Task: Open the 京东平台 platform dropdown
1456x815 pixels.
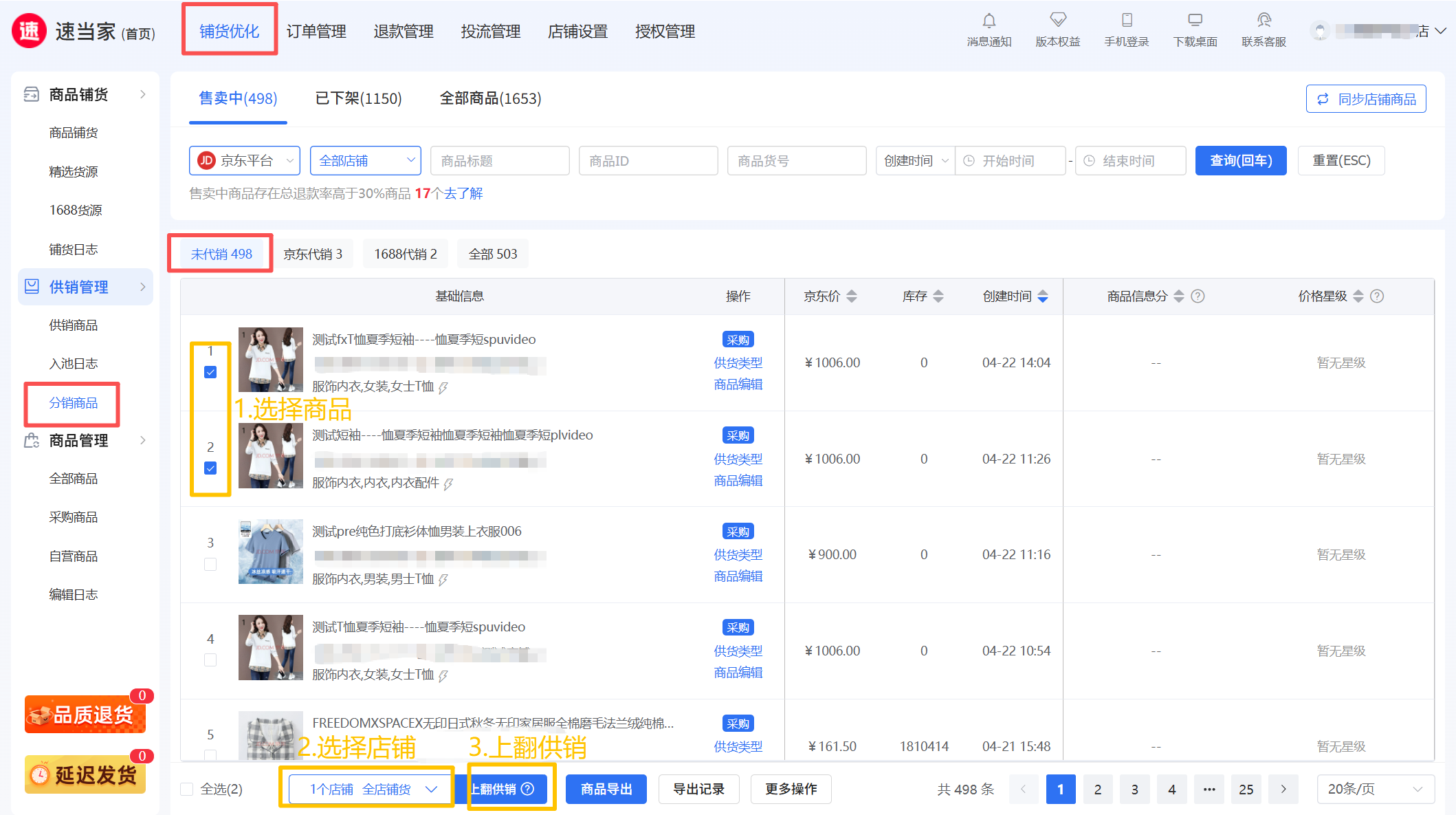Action: click(244, 161)
